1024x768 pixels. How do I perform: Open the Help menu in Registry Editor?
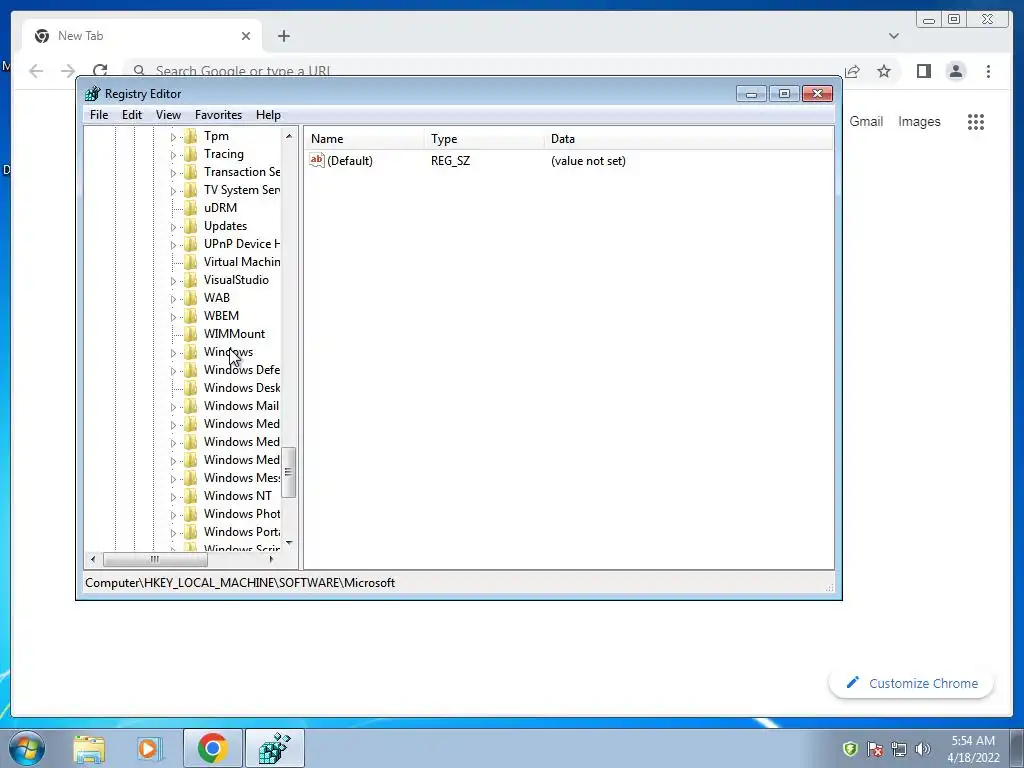268,115
